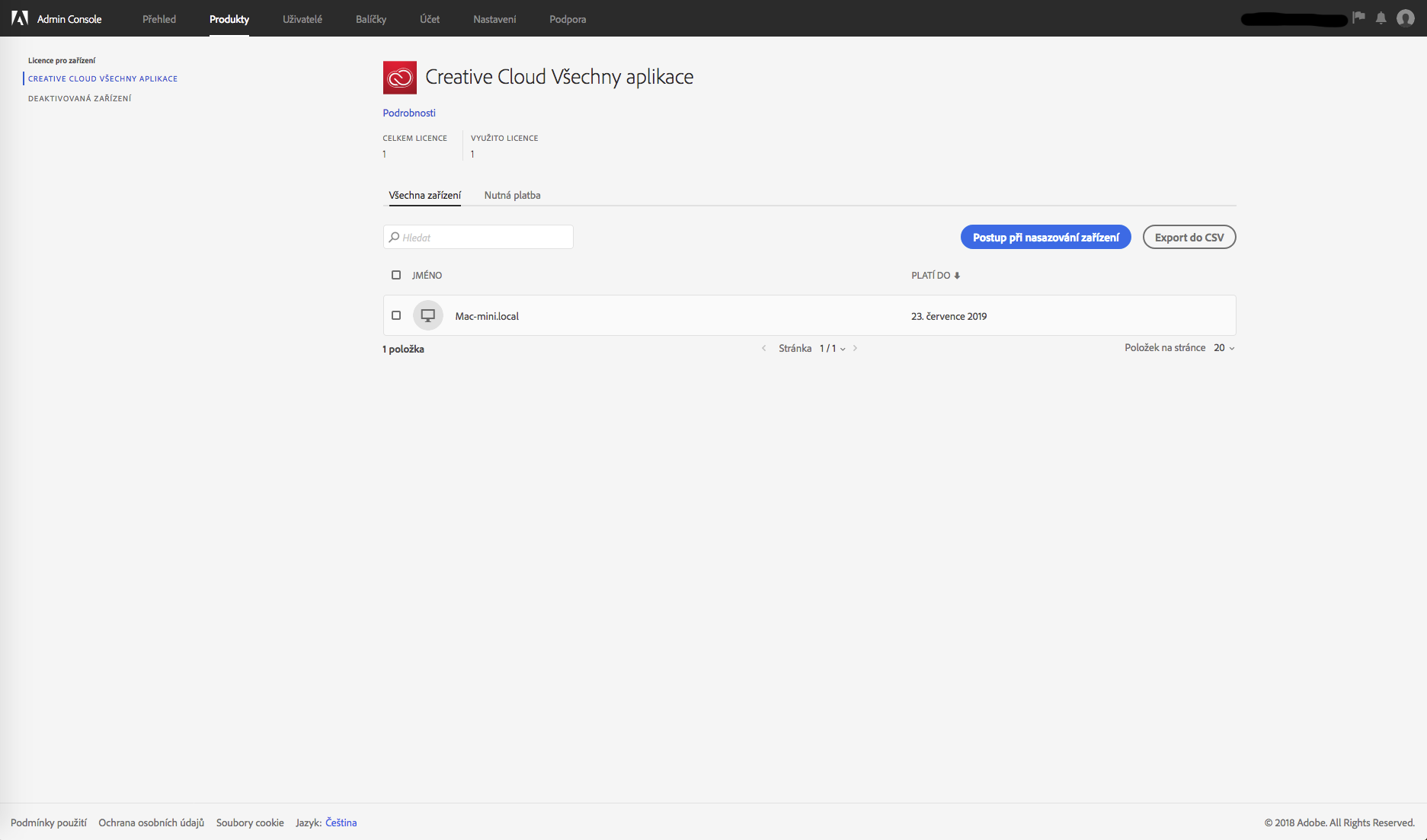Click Postup při nasazování zařízení button
Image resolution: width=1427 pixels, height=840 pixels.
click(x=1046, y=238)
